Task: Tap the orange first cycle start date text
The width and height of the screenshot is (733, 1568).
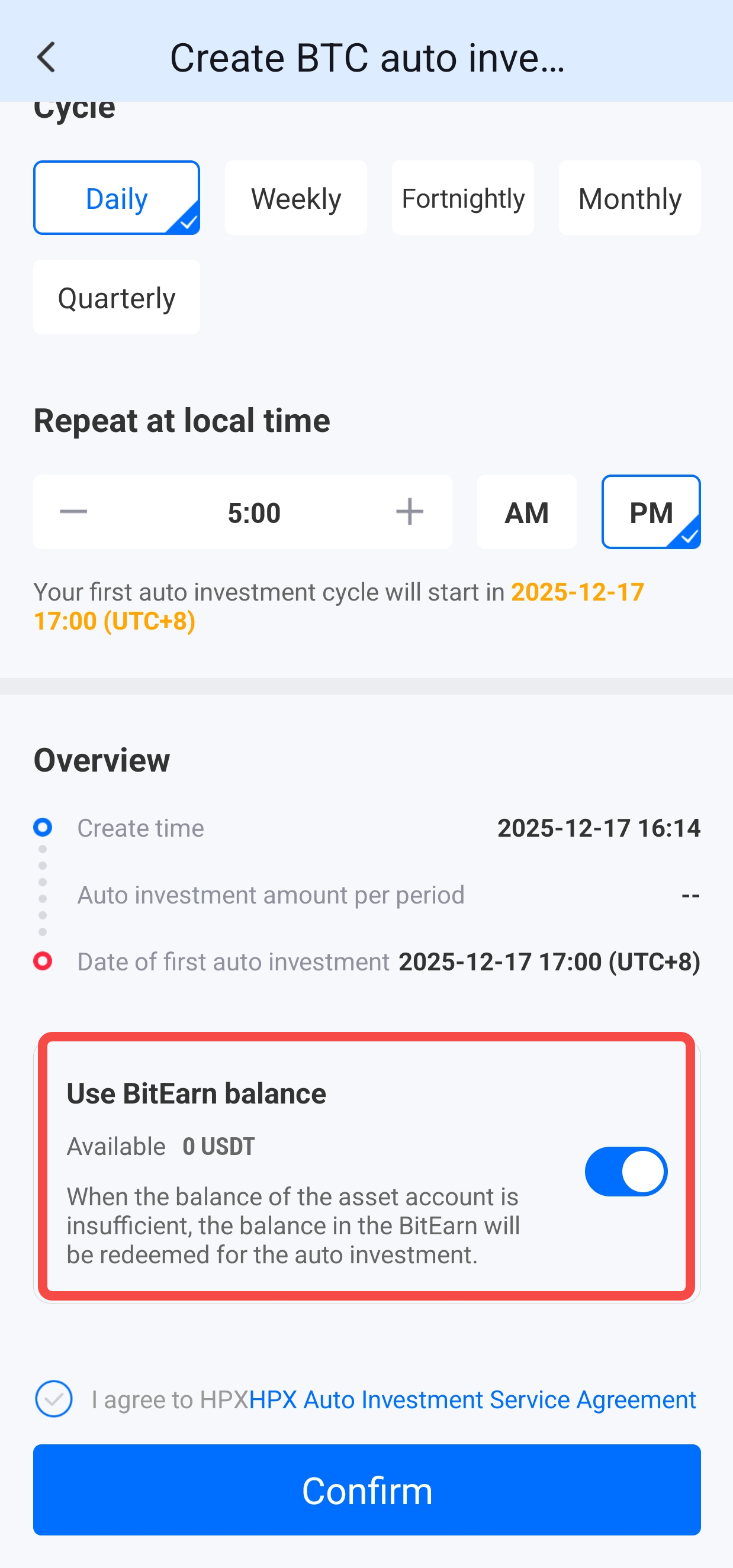Action: coord(577,592)
